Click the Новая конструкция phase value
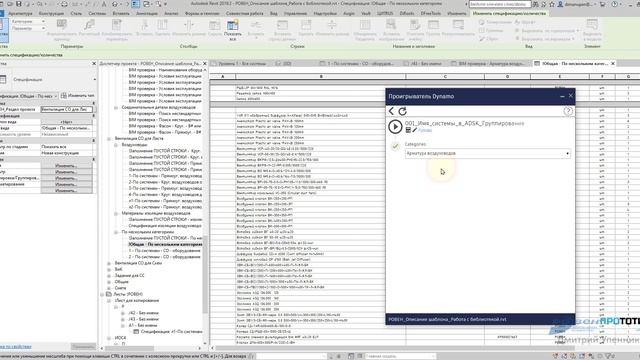This screenshot has width=640, height=360. 67,153
